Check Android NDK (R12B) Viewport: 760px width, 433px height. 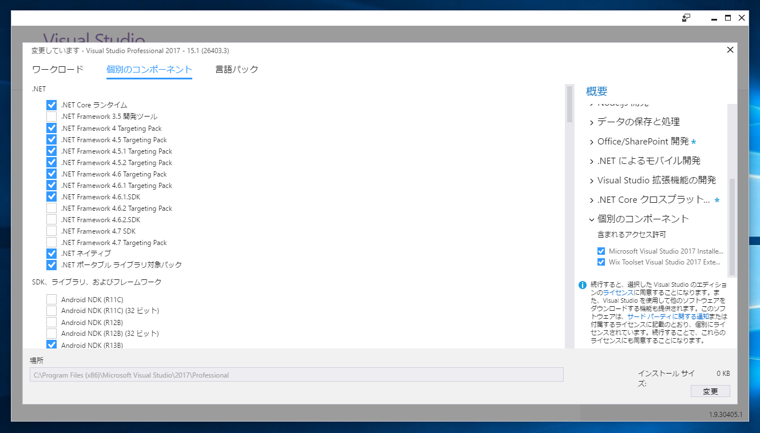pyautogui.click(x=51, y=322)
